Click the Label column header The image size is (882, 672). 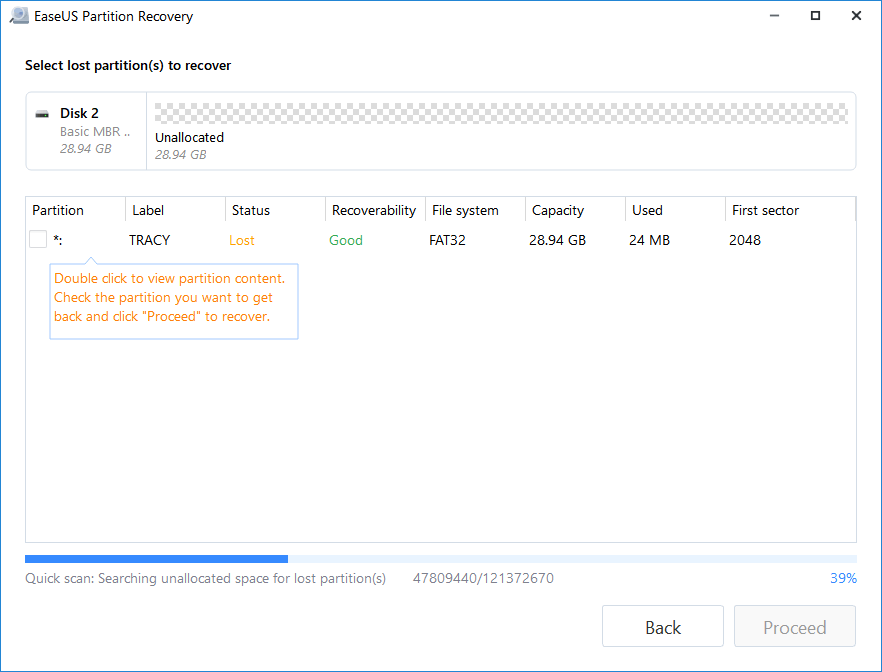click(148, 210)
